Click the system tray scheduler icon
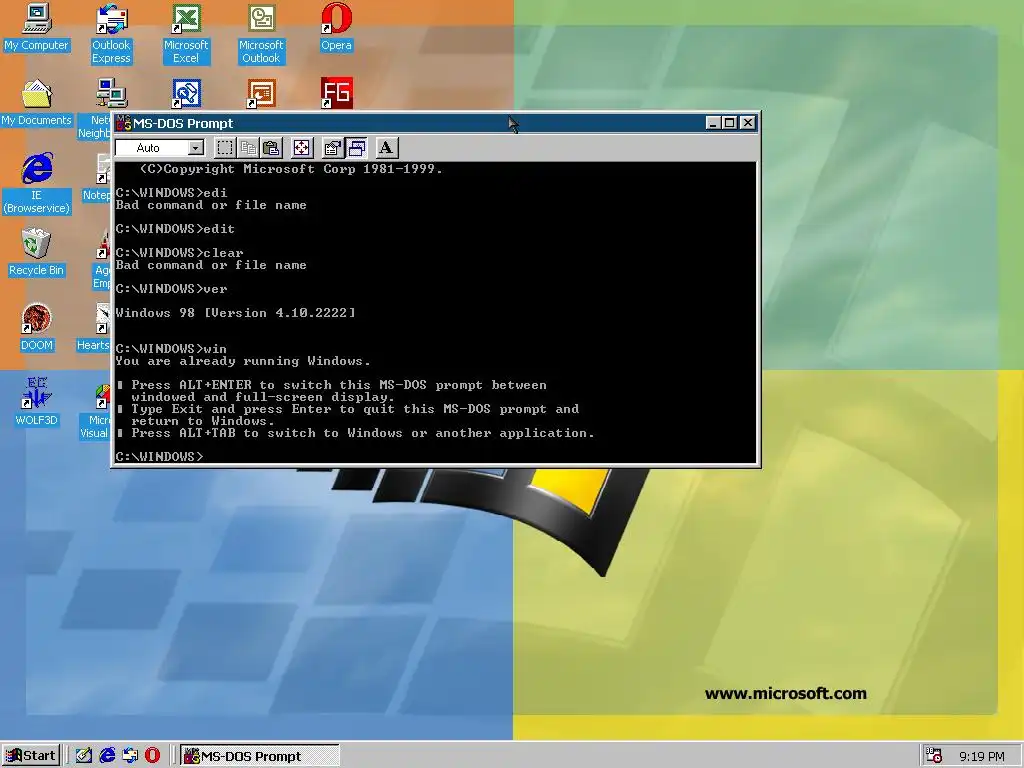The image size is (1024, 768). [934, 756]
